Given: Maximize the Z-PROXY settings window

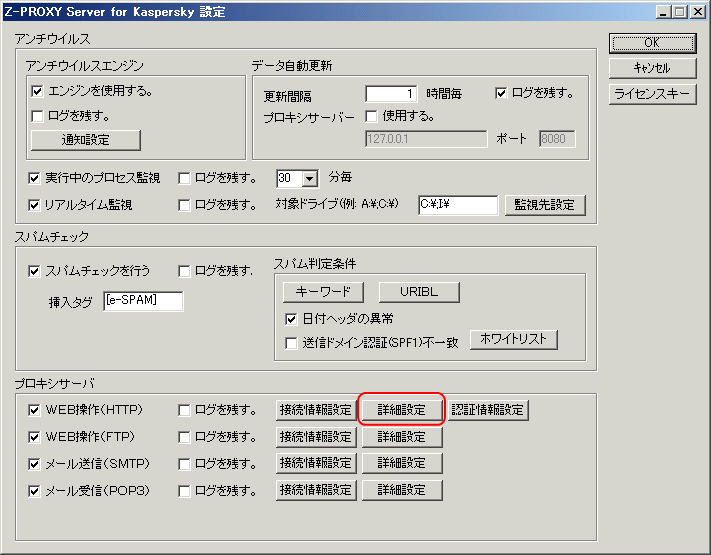Looking at the screenshot, I should pyautogui.click(x=680, y=12).
